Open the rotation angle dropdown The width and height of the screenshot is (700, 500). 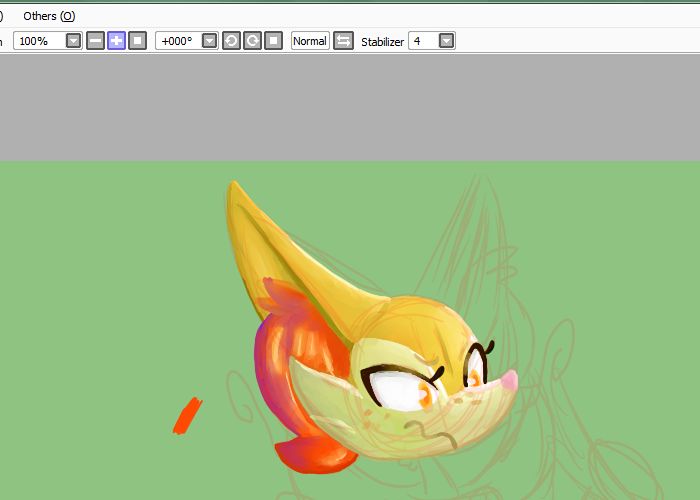(209, 41)
